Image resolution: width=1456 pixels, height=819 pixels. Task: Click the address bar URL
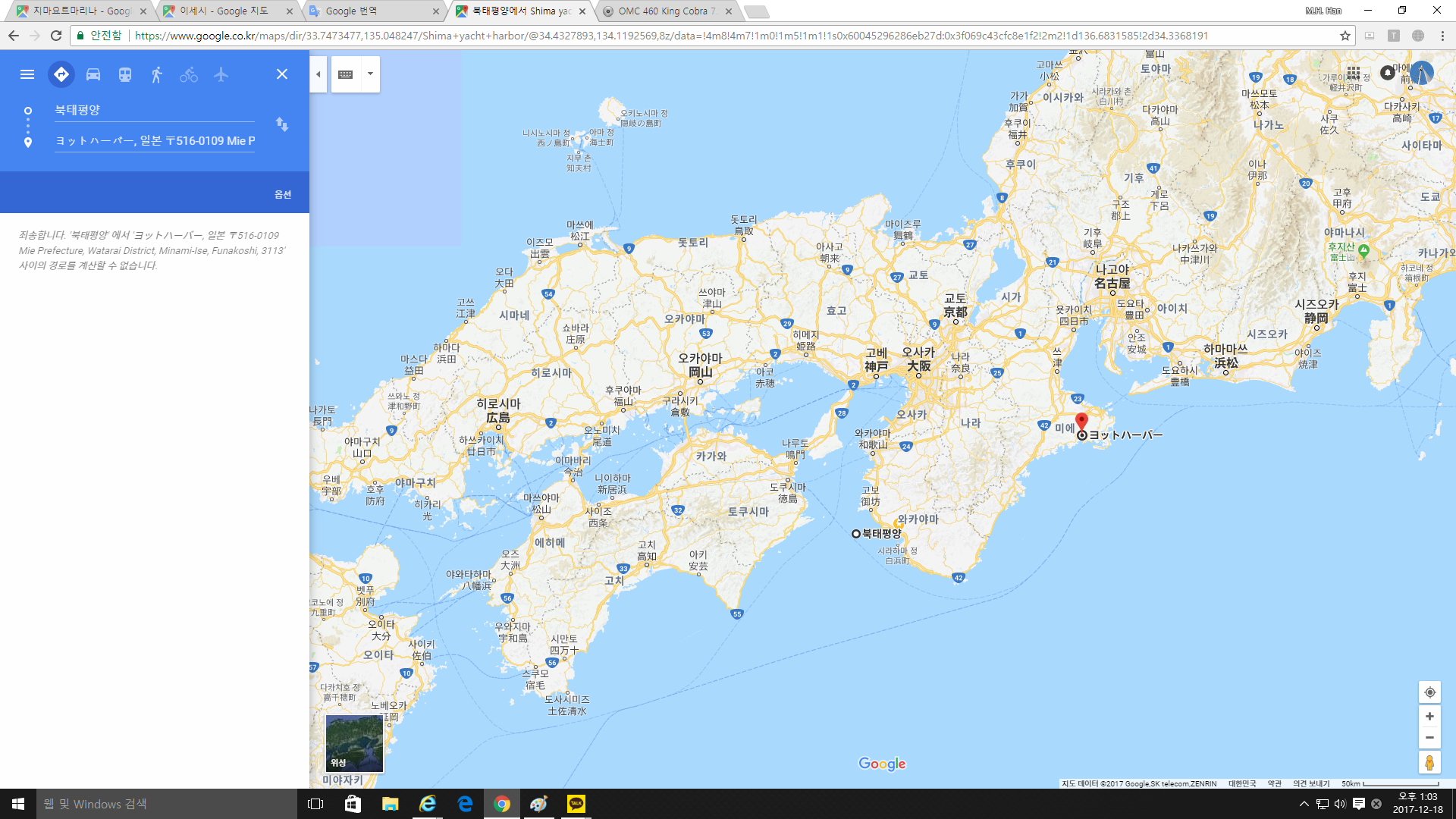671,36
